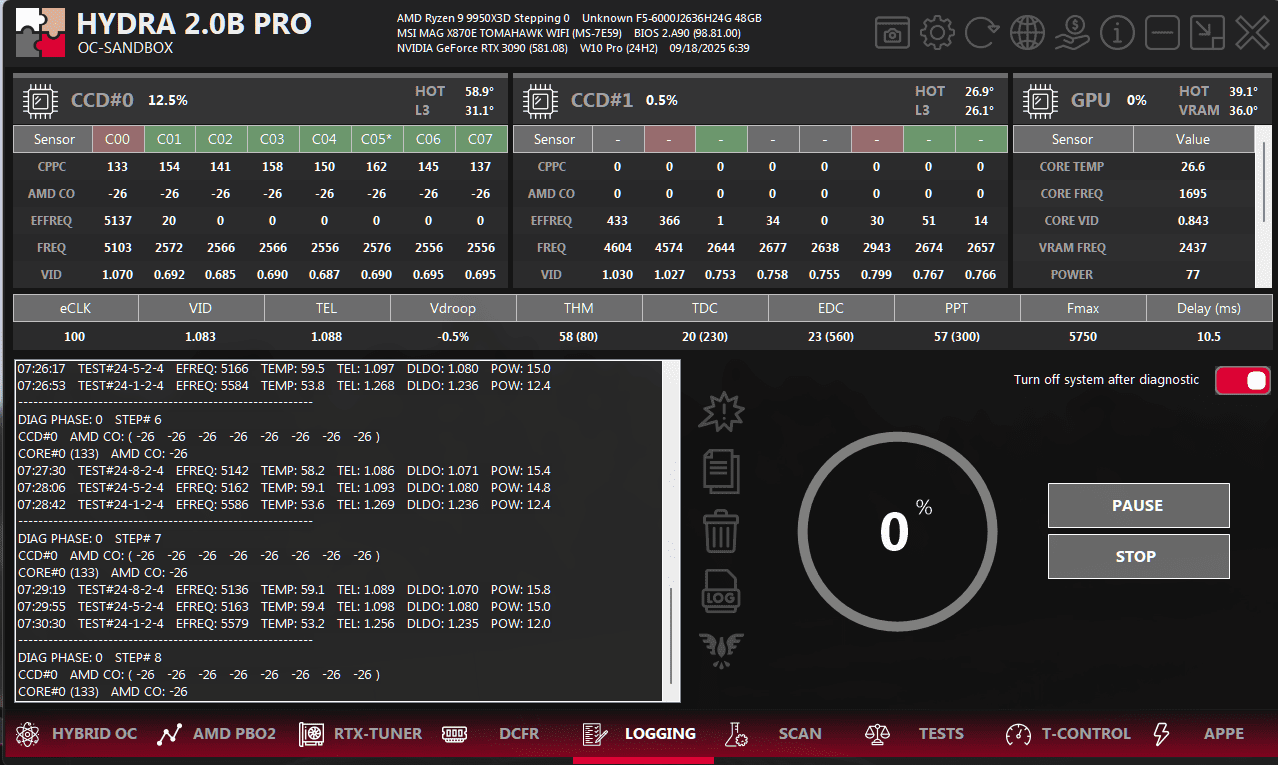Open the globe web icon
The image size is (1278, 765).
pyautogui.click(x=1027, y=33)
